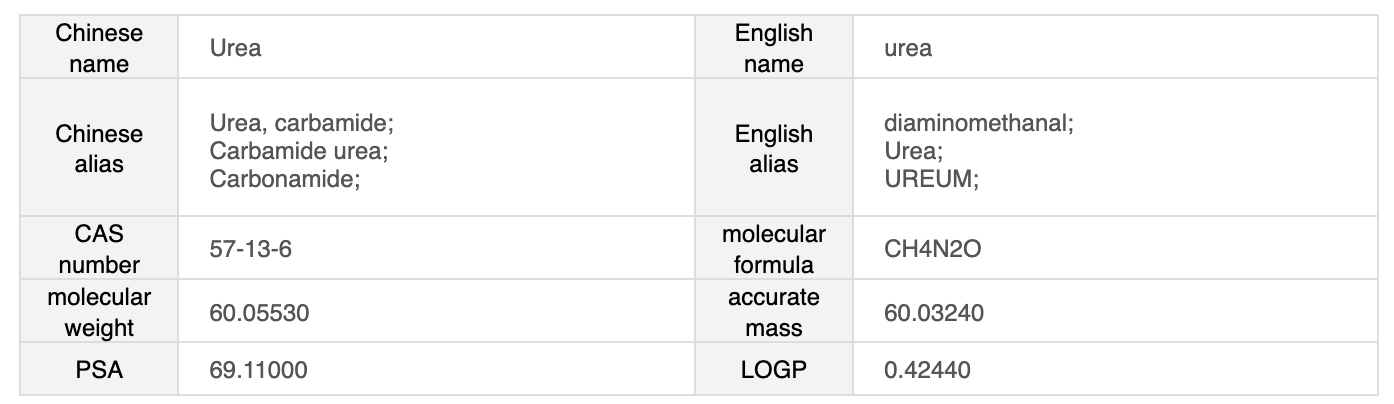
Task: Click the LOGP label cell
Action: 774,370
